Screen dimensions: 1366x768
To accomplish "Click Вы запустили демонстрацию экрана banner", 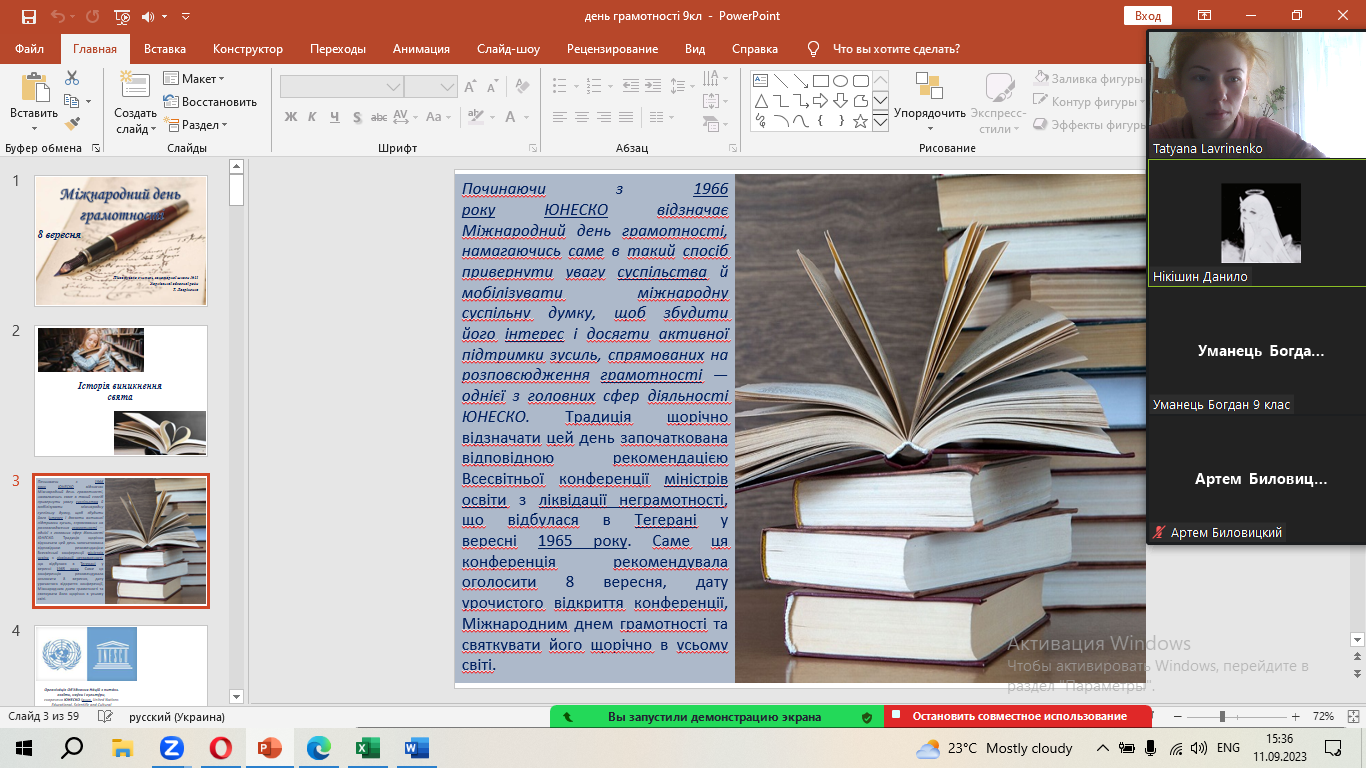I will tap(716, 717).
